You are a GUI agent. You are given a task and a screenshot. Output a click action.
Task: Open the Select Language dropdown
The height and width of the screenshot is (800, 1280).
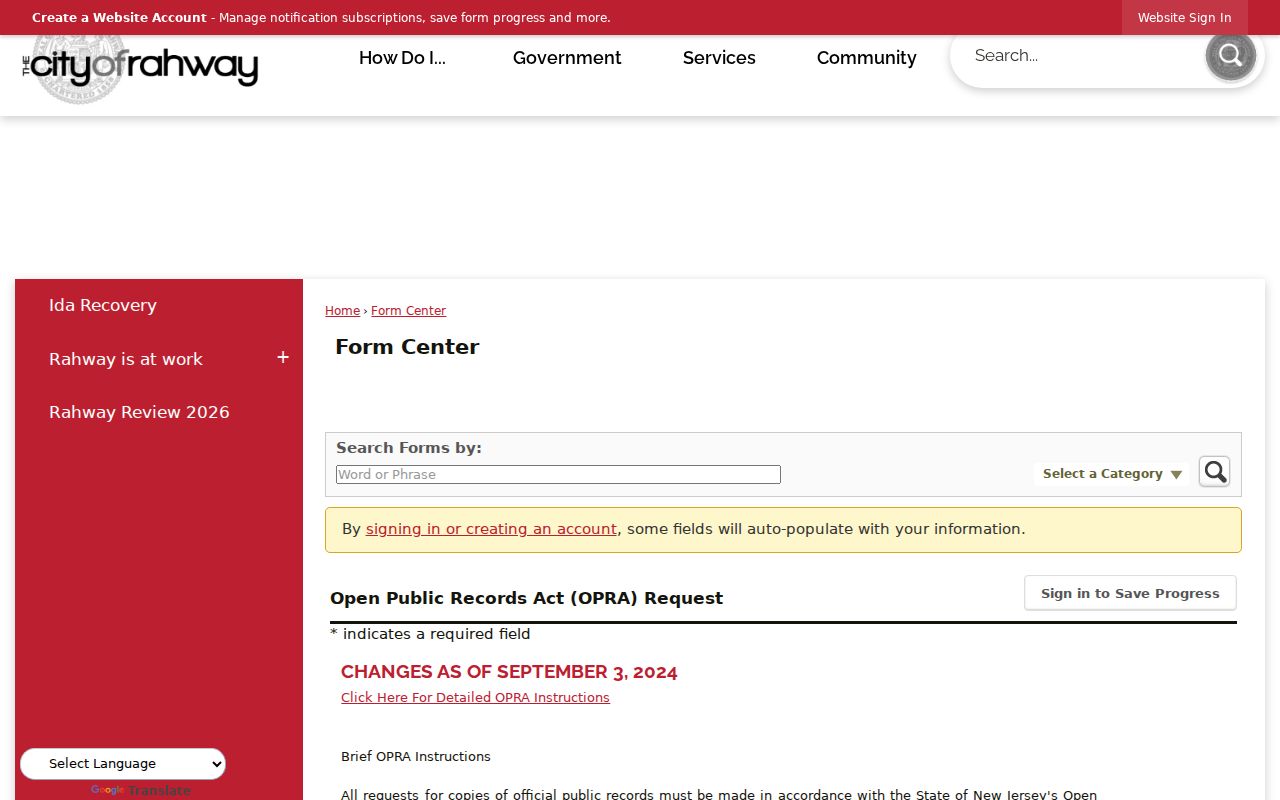coord(123,764)
